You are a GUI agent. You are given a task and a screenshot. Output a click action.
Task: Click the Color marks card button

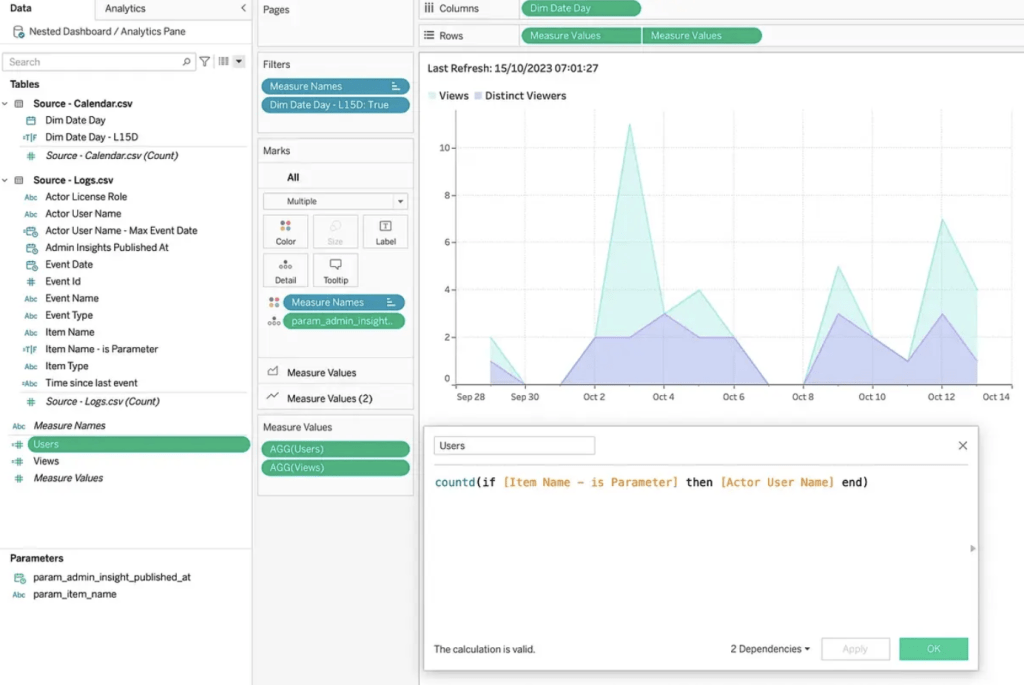tap(286, 232)
